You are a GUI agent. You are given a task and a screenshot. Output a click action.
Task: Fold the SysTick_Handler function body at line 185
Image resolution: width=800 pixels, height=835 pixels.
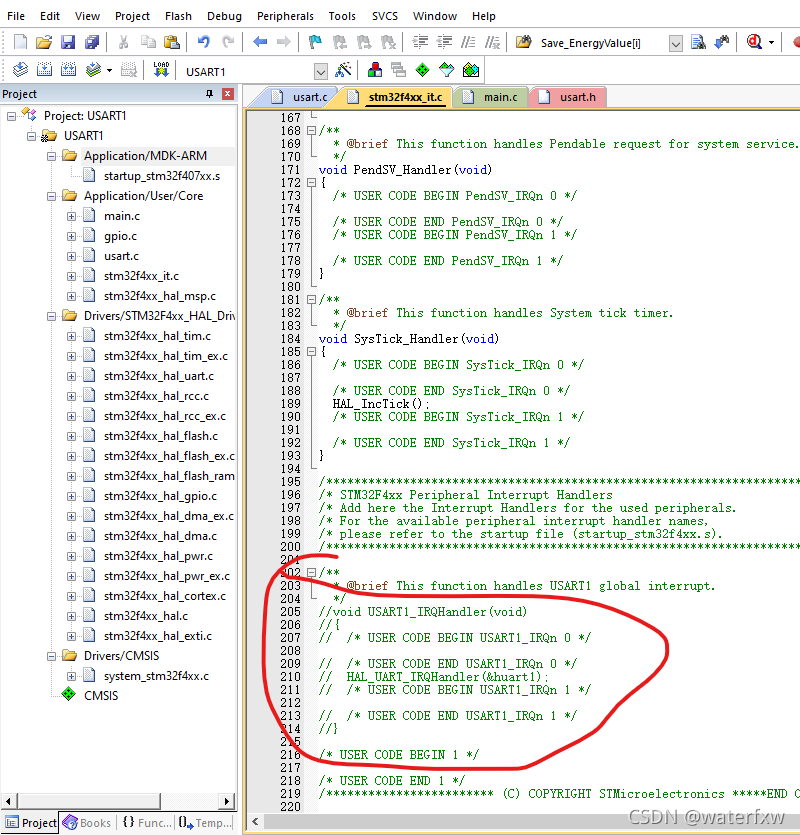click(x=312, y=351)
